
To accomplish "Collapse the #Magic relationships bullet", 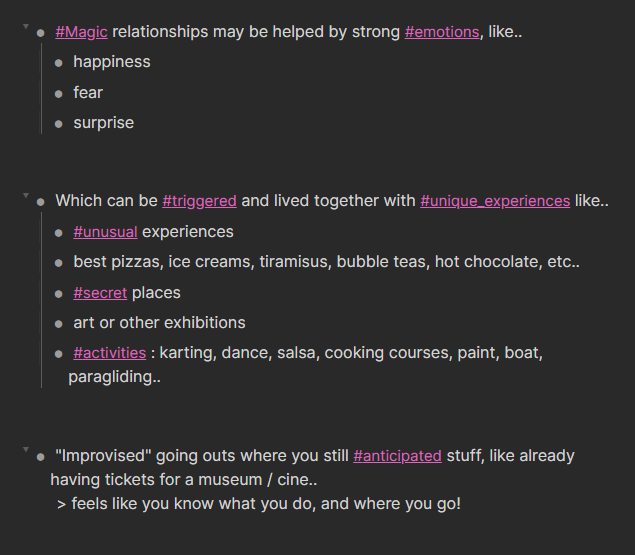I will 26,26.
